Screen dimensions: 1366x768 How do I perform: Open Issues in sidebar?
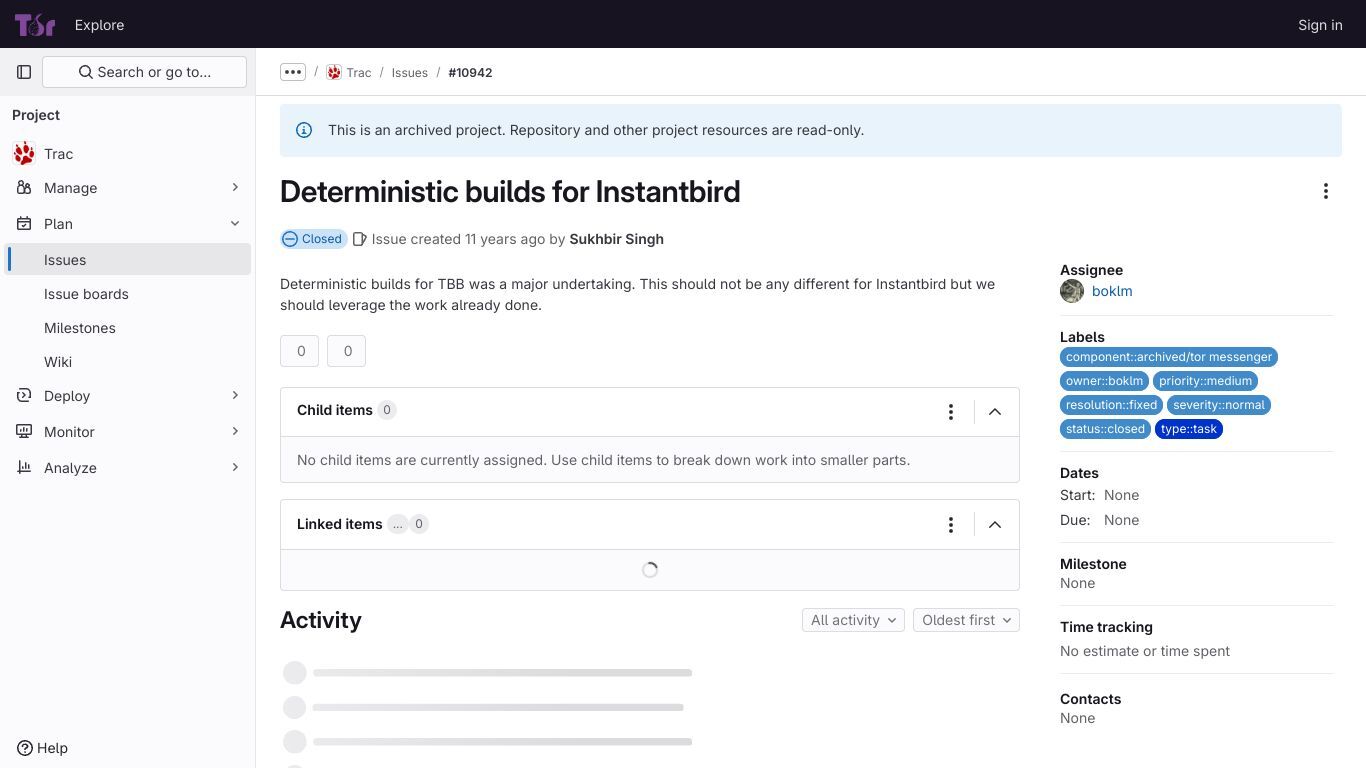tap(128, 260)
